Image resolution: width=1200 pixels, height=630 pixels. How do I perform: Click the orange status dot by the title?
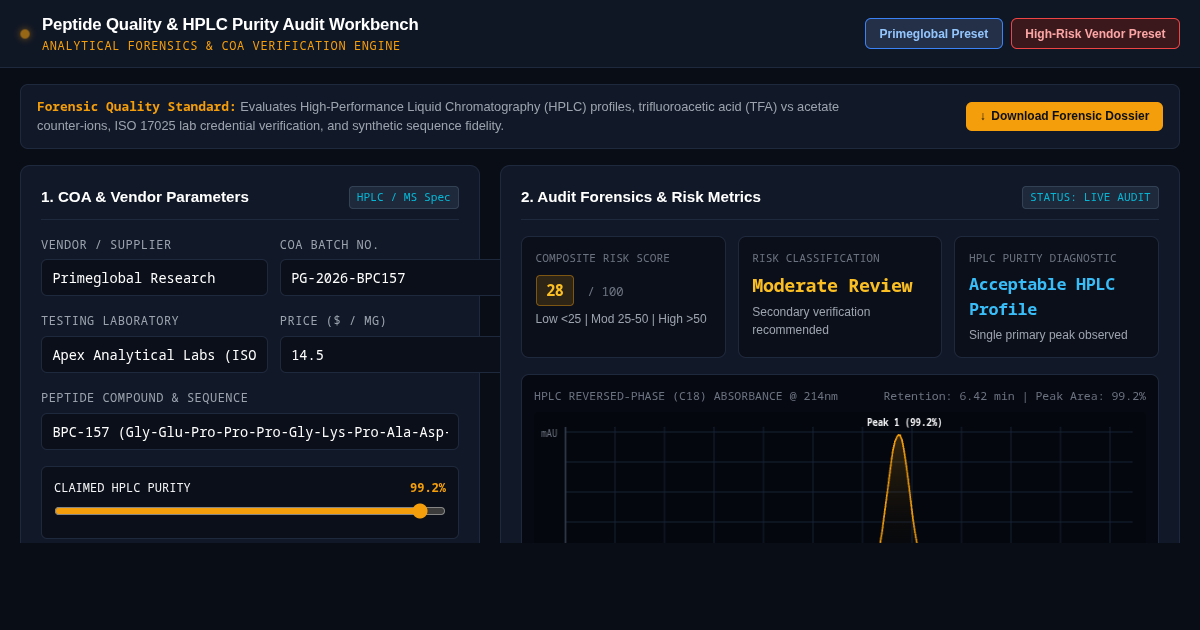[x=25, y=34]
